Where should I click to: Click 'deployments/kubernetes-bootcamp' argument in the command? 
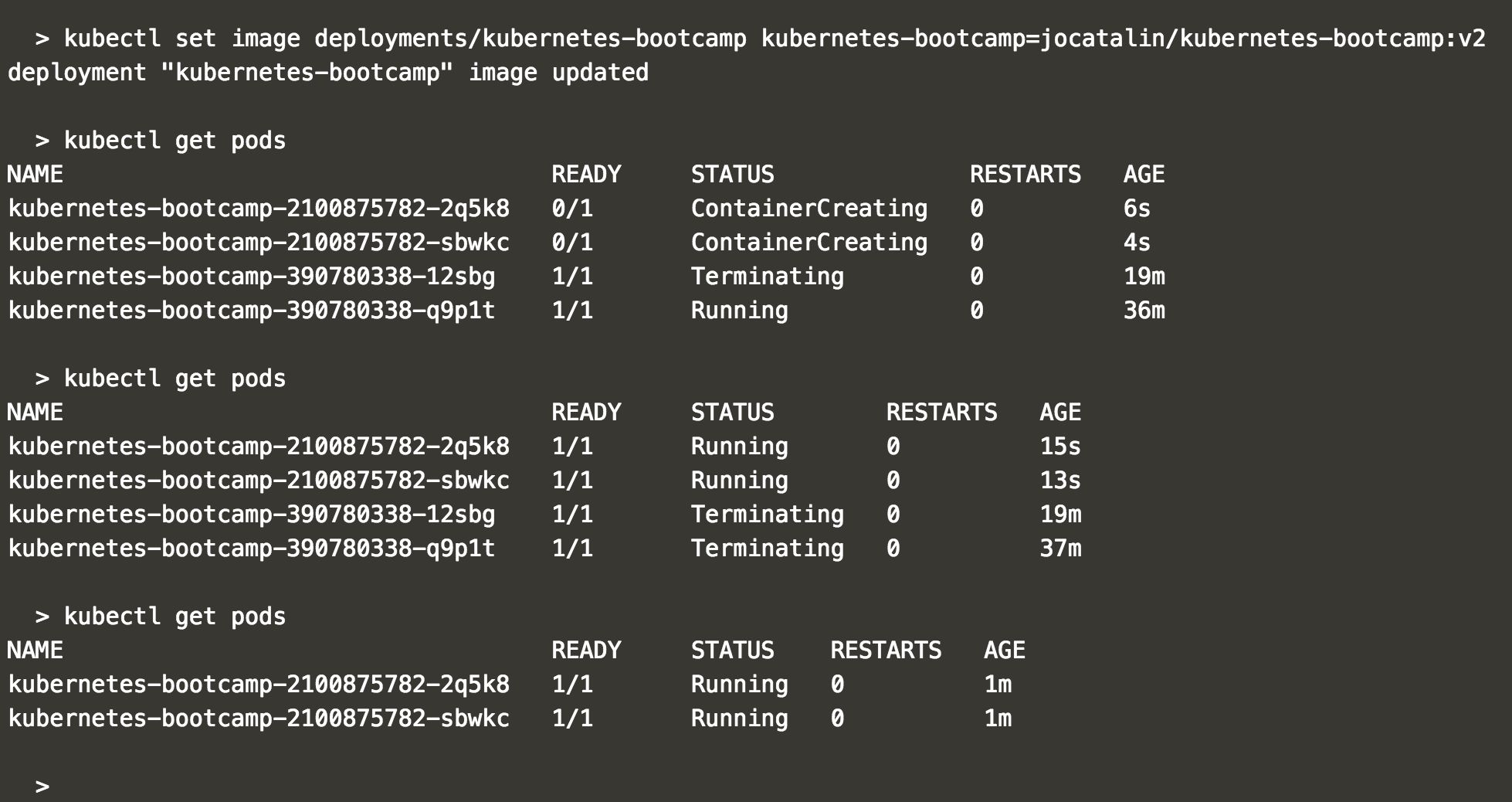[x=531, y=39]
